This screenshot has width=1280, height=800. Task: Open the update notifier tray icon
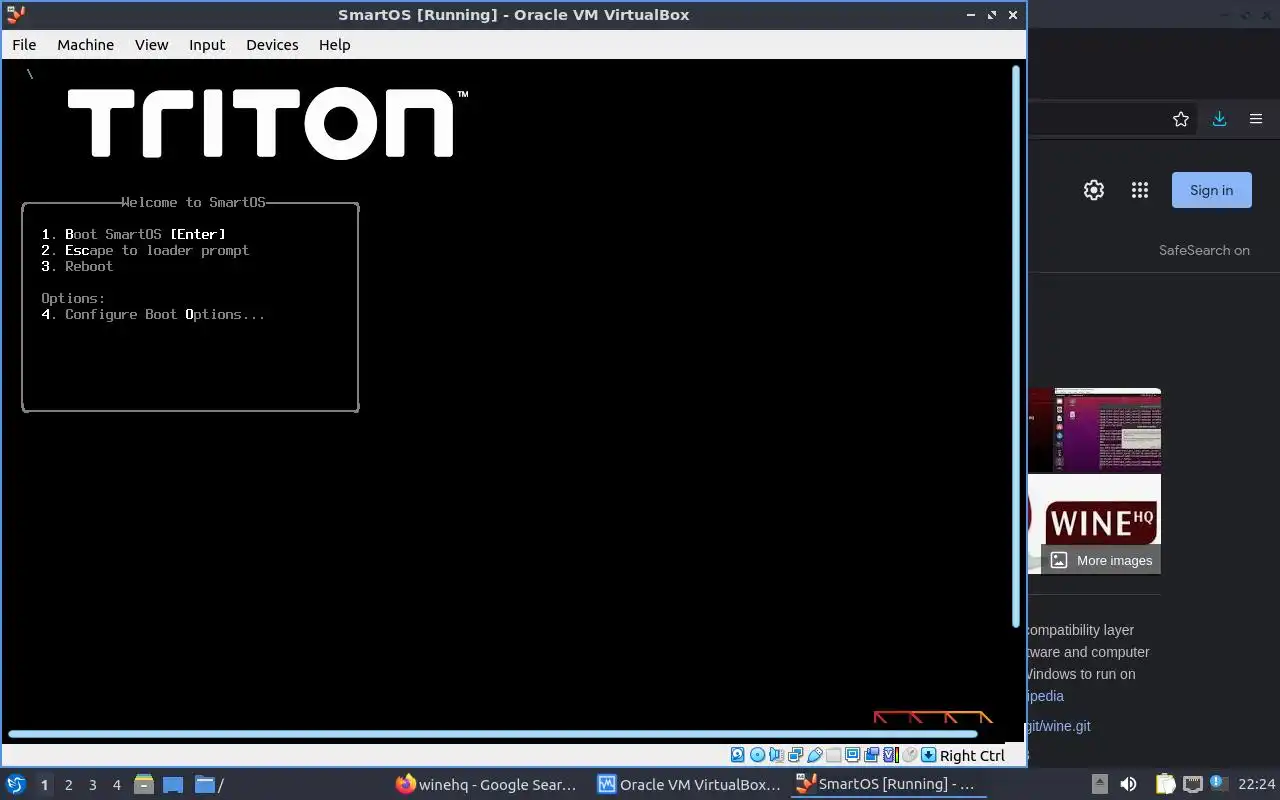1218,784
